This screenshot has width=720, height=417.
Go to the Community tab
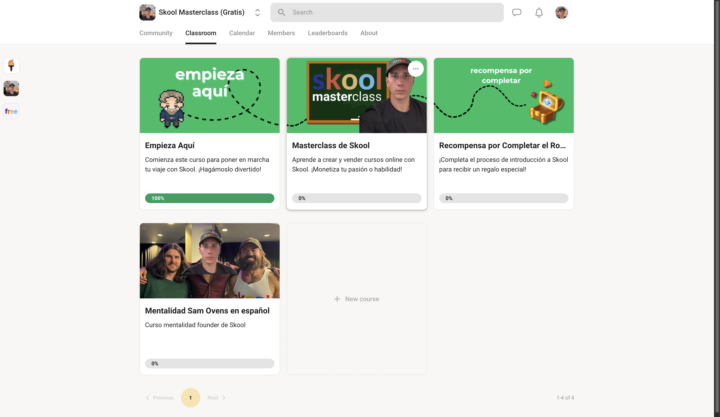click(x=156, y=33)
